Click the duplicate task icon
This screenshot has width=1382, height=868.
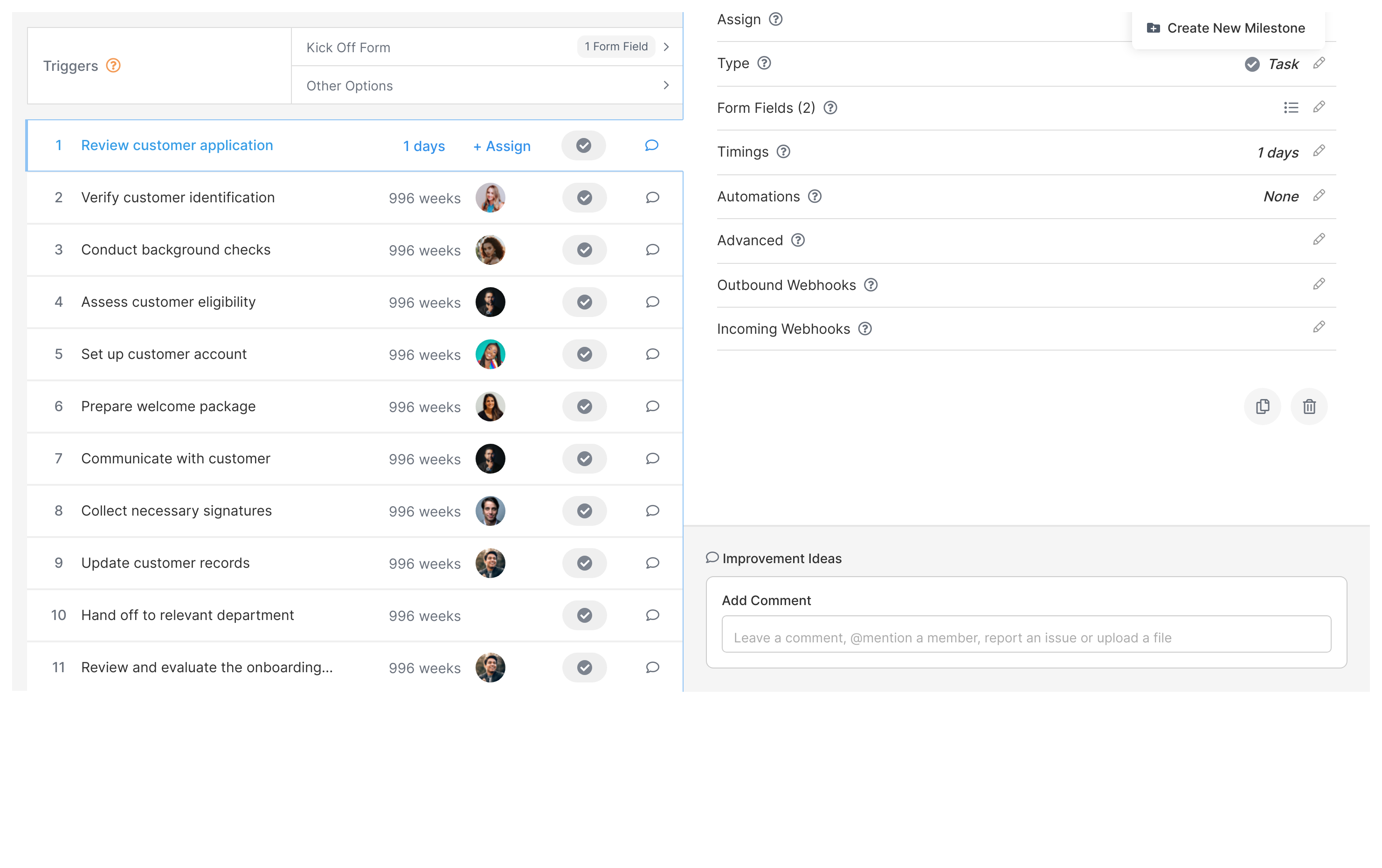tap(1263, 405)
